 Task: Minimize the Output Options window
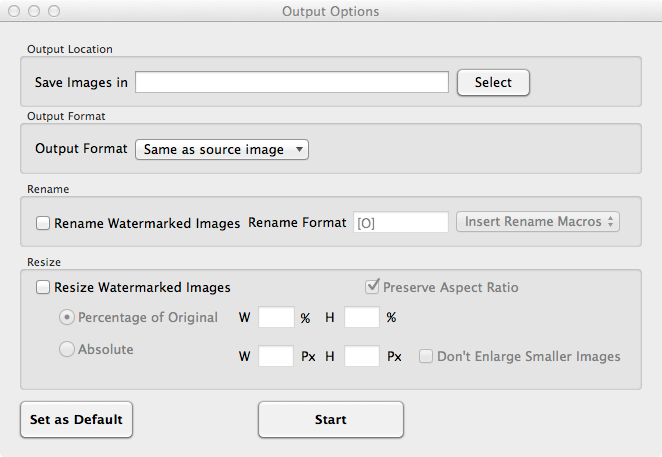pos(34,11)
